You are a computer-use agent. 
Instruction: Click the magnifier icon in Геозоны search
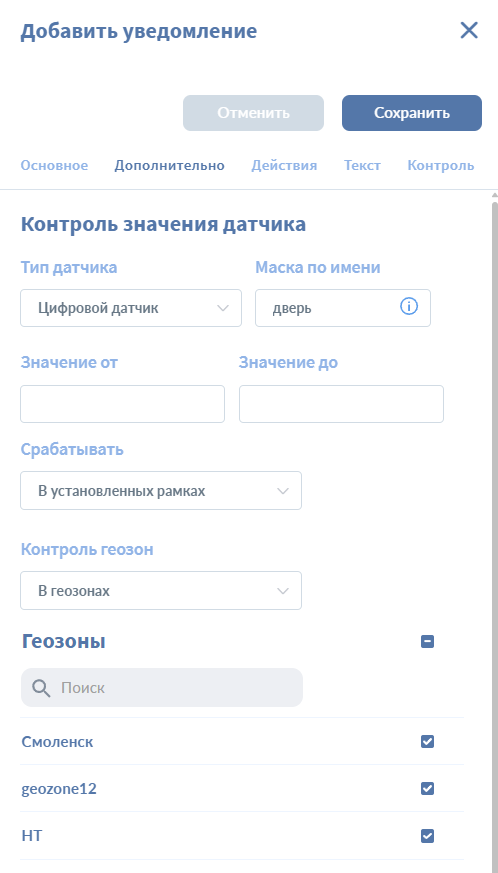click(41, 688)
